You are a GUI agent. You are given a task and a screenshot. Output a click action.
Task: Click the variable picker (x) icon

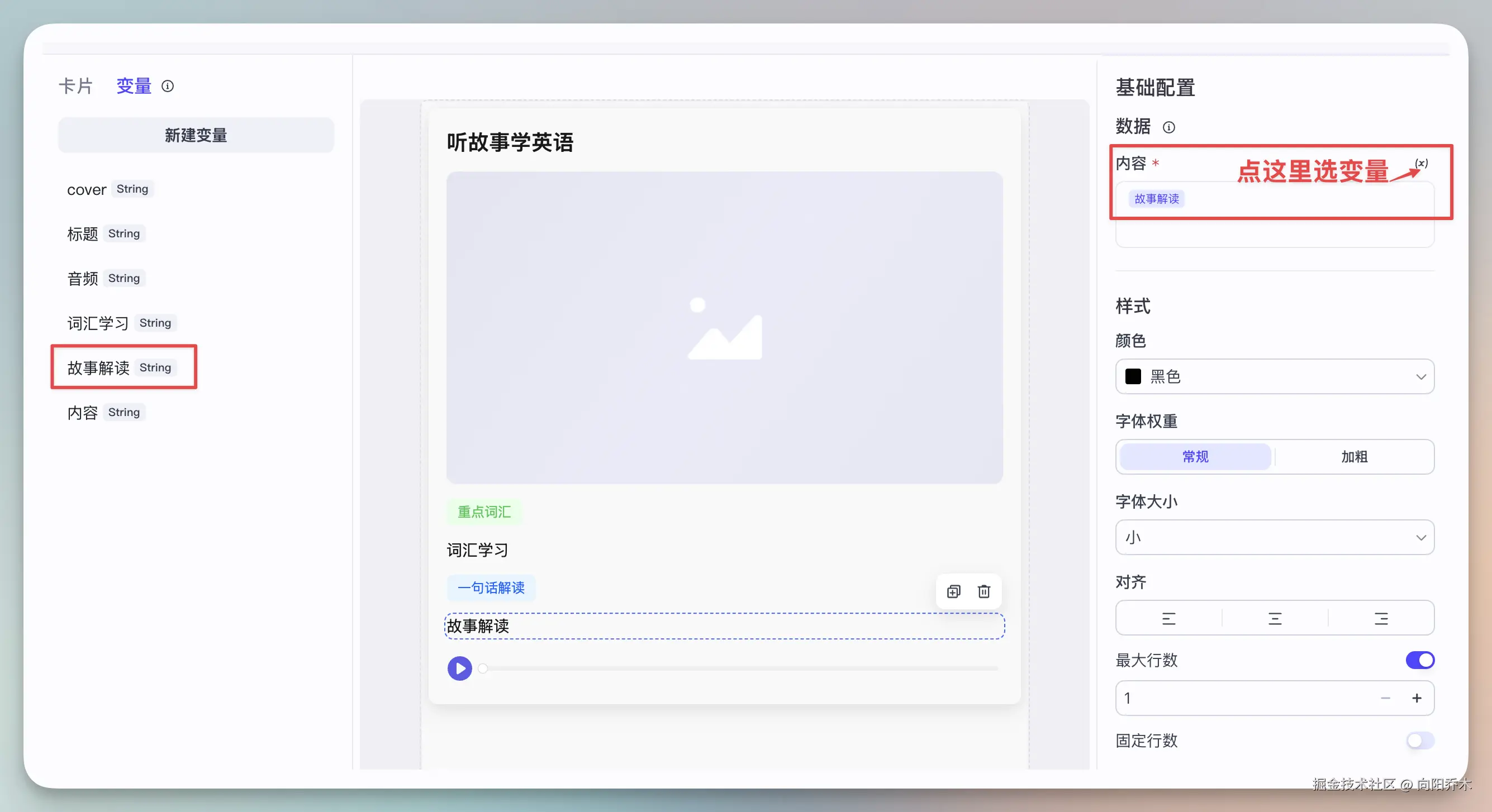(x=1421, y=163)
